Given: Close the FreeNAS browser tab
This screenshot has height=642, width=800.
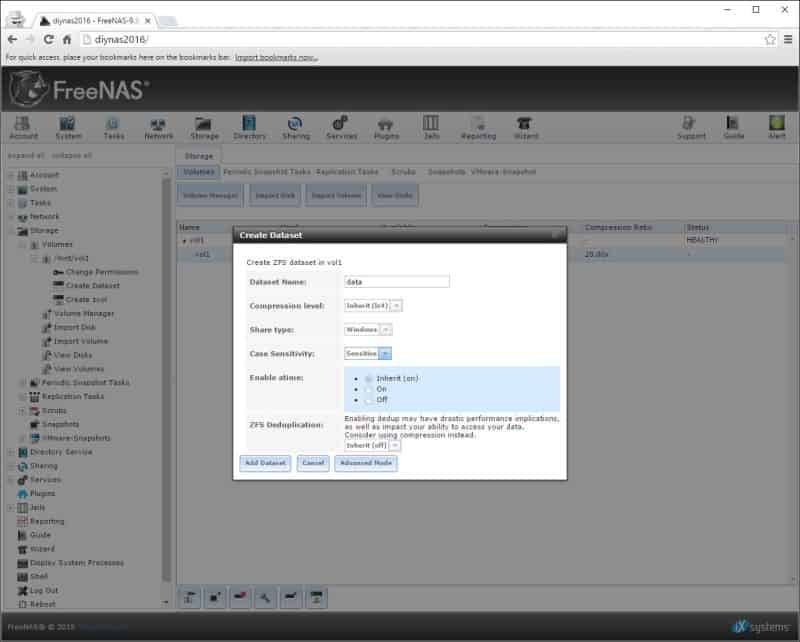Looking at the screenshot, I should pos(147,21).
